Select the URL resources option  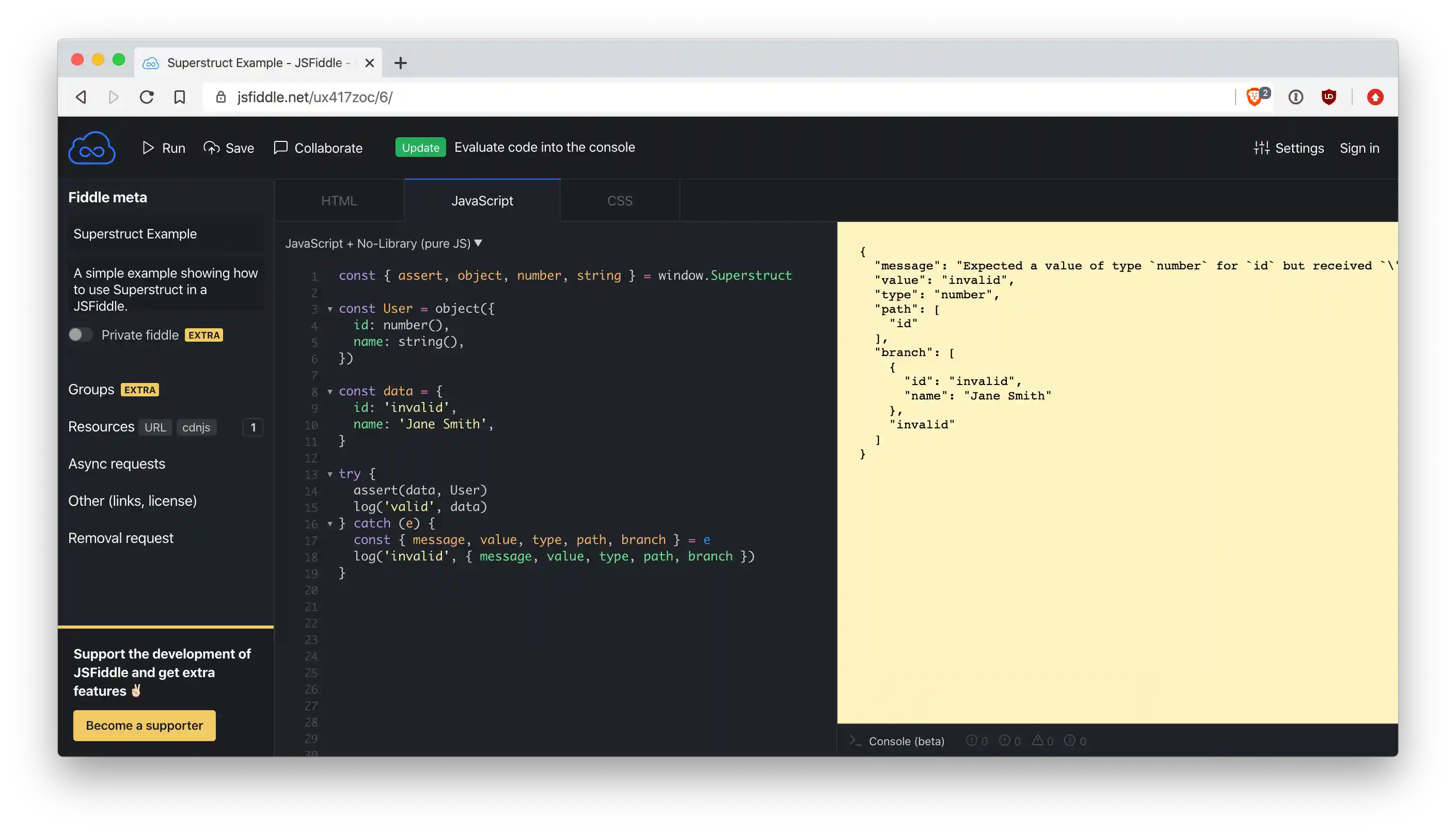(x=155, y=427)
